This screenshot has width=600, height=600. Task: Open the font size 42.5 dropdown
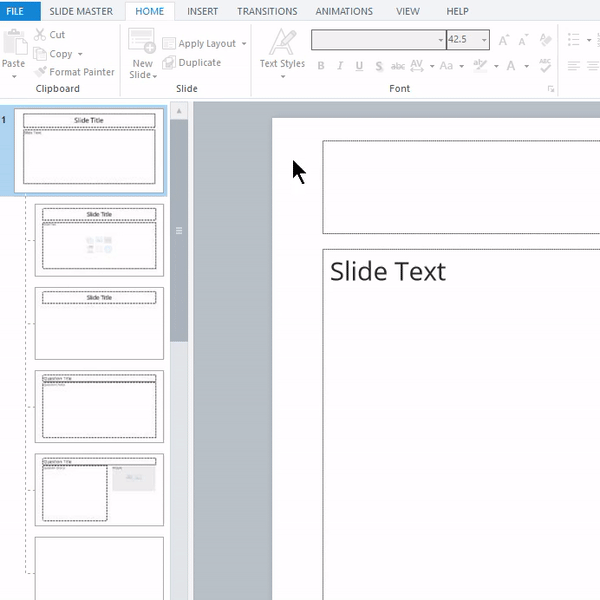[x=484, y=40]
